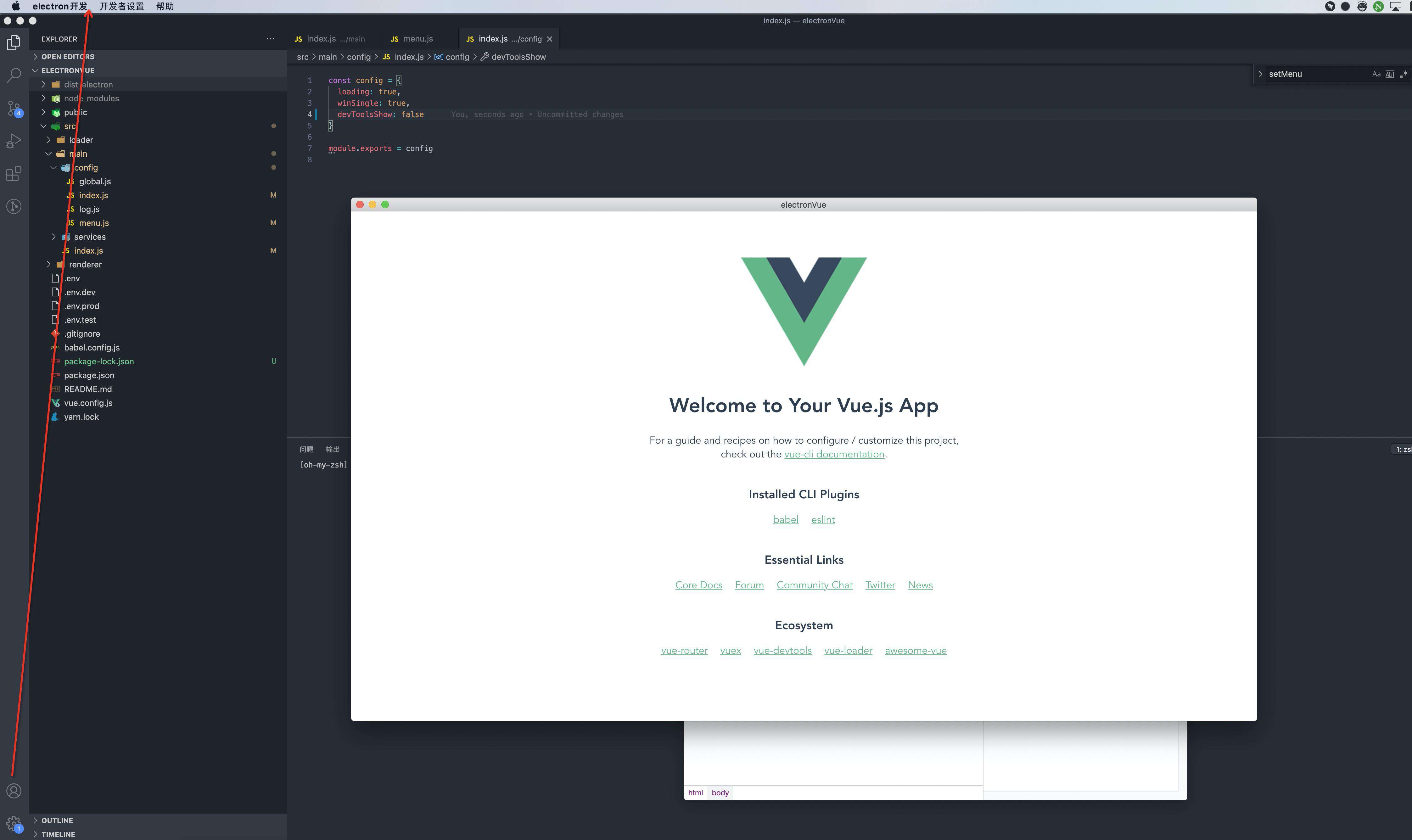The width and height of the screenshot is (1412, 840).
Task: Open the vue-devtools link
Action: pyautogui.click(x=782, y=650)
